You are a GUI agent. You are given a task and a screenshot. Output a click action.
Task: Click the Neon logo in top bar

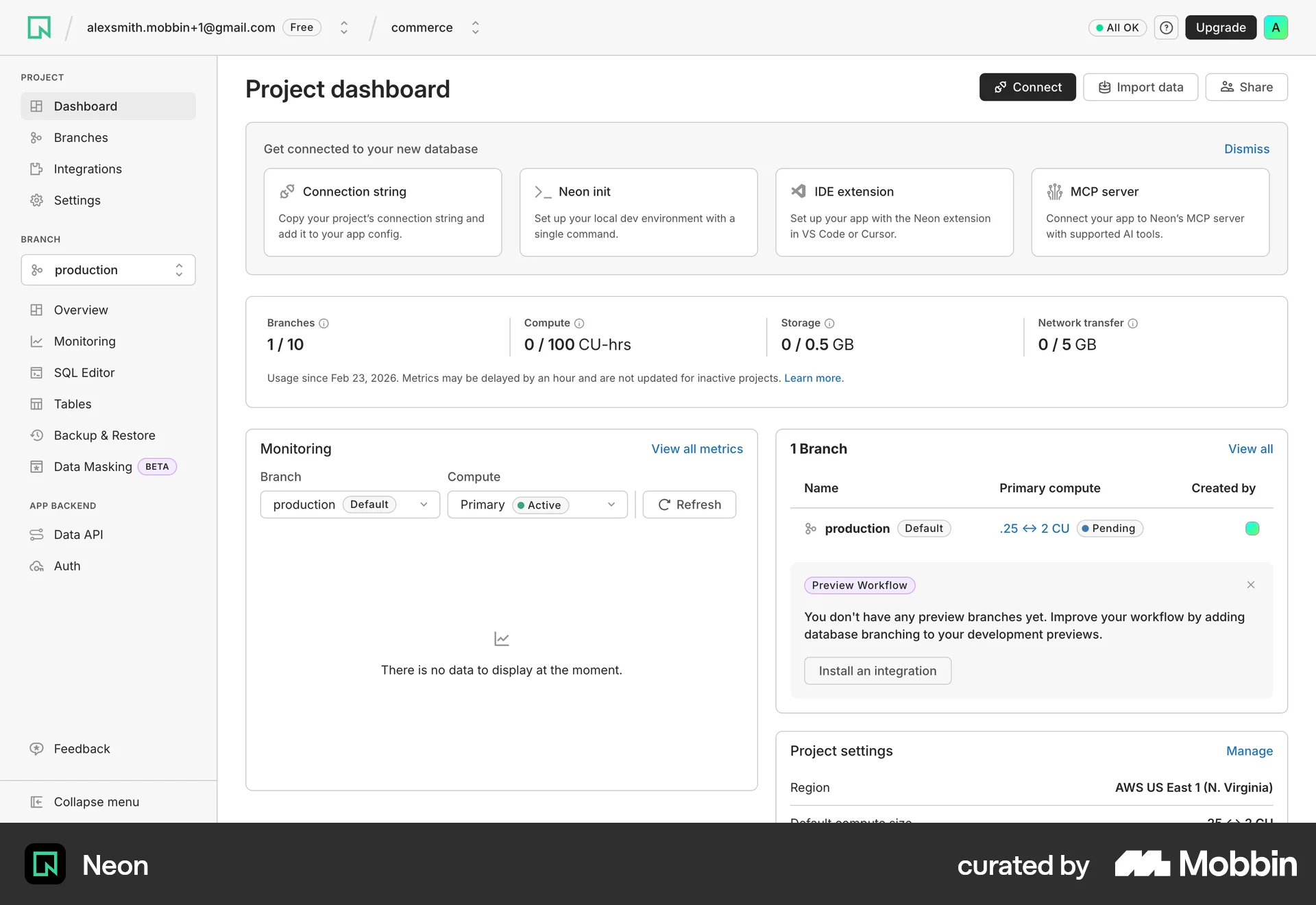(x=39, y=27)
